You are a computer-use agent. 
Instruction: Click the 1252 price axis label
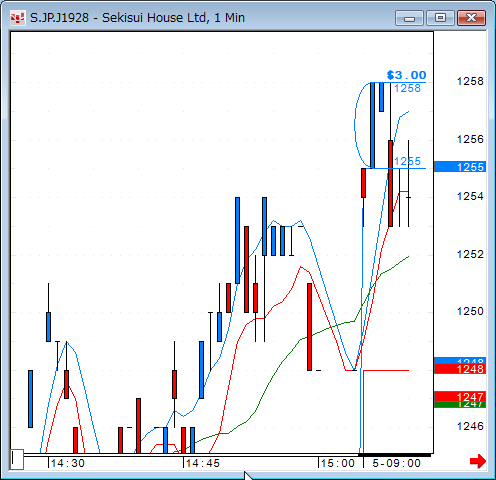470,254
